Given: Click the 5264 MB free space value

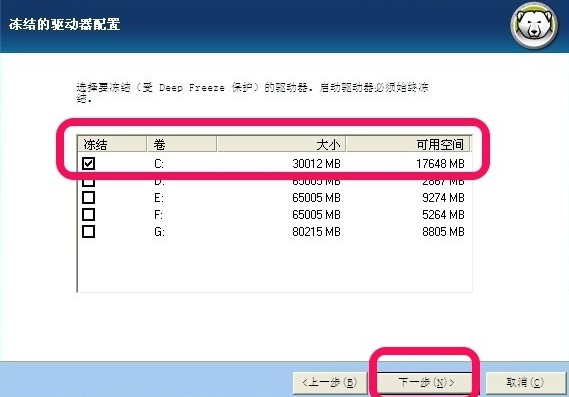Looking at the screenshot, I should click(443, 215).
